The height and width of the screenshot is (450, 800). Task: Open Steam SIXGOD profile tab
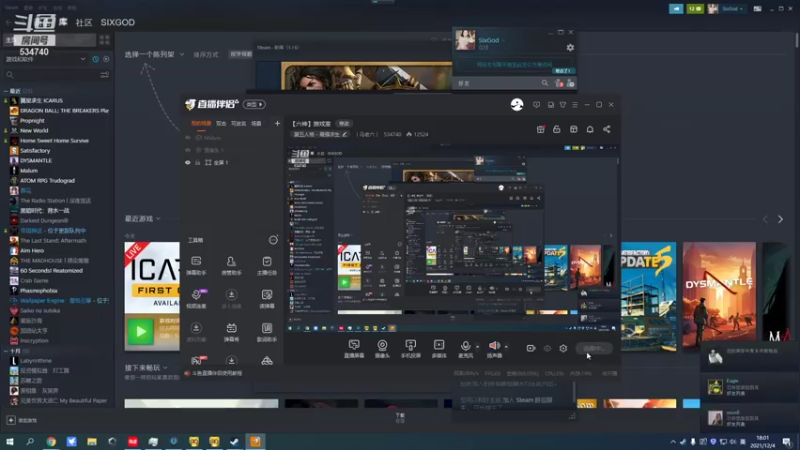click(117, 22)
